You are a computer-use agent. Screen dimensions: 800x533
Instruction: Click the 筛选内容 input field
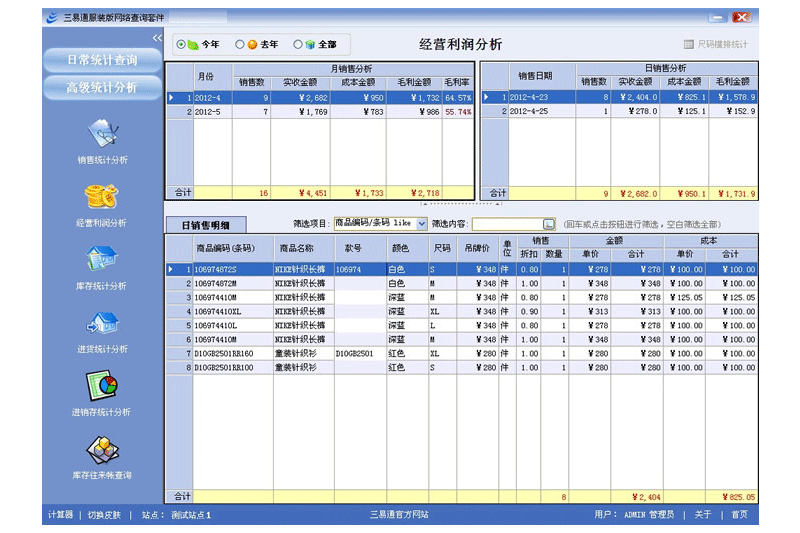click(x=507, y=224)
